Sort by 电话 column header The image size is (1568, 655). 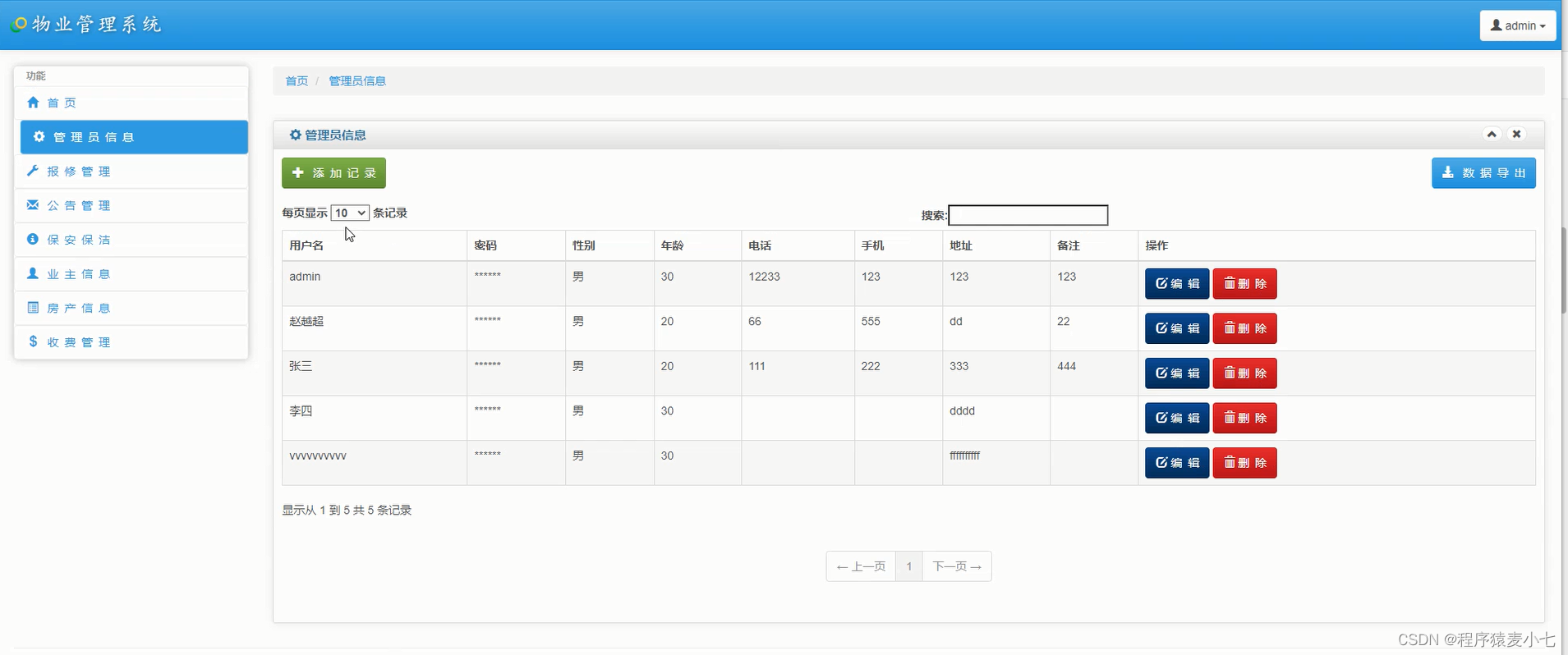click(798, 245)
